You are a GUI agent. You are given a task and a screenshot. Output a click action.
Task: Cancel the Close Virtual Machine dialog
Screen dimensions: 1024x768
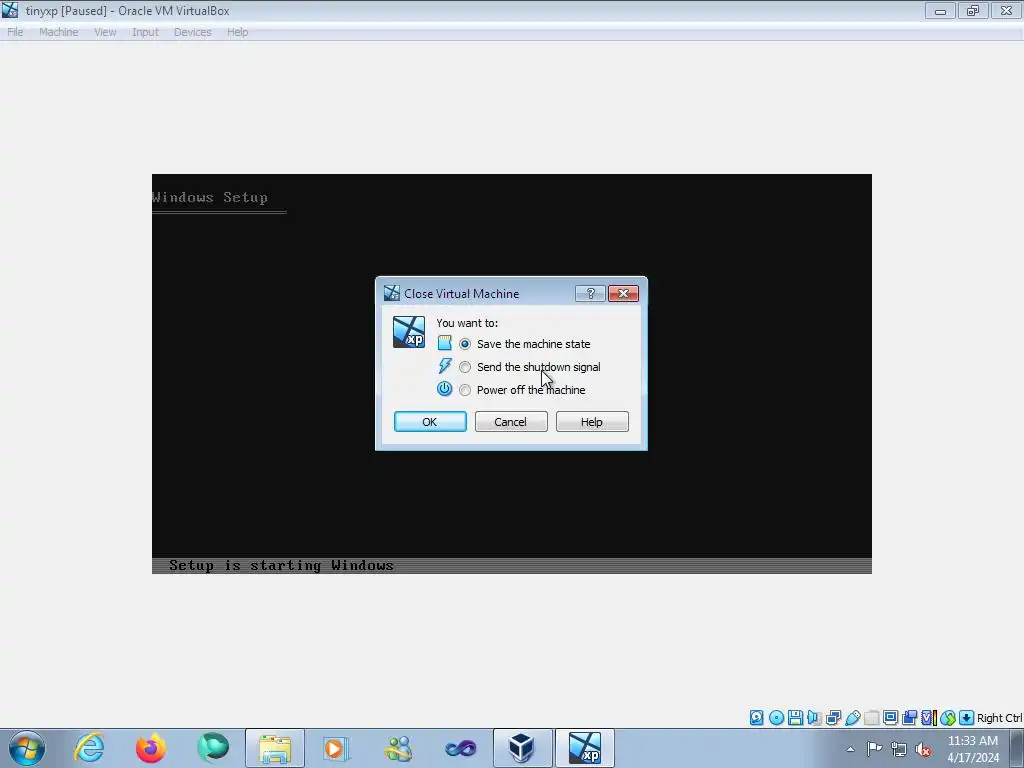pos(511,422)
